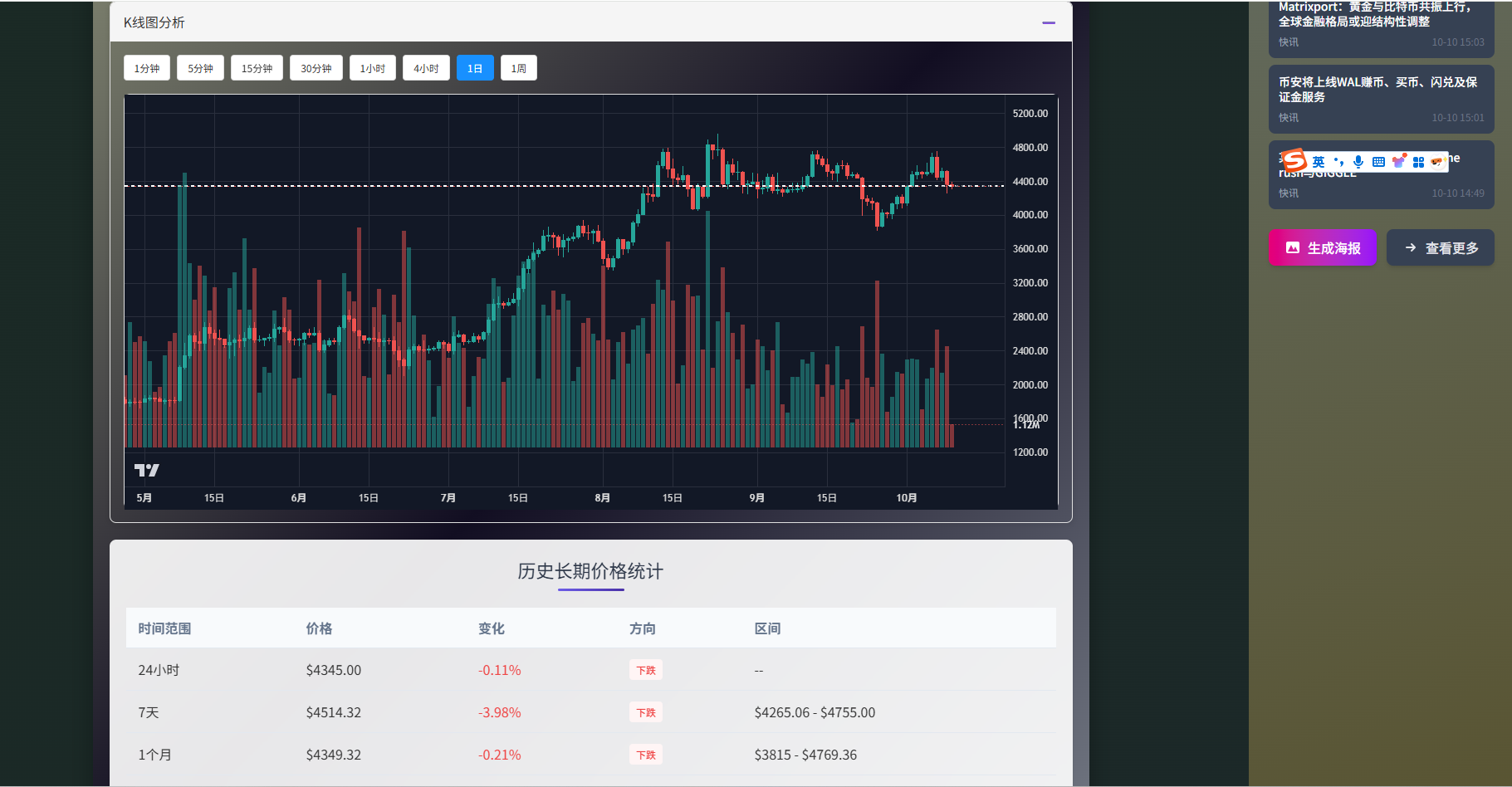Click the Sogou input method logo
Image resolution: width=1512 pixels, height=787 pixels.
(x=1294, y=160)
